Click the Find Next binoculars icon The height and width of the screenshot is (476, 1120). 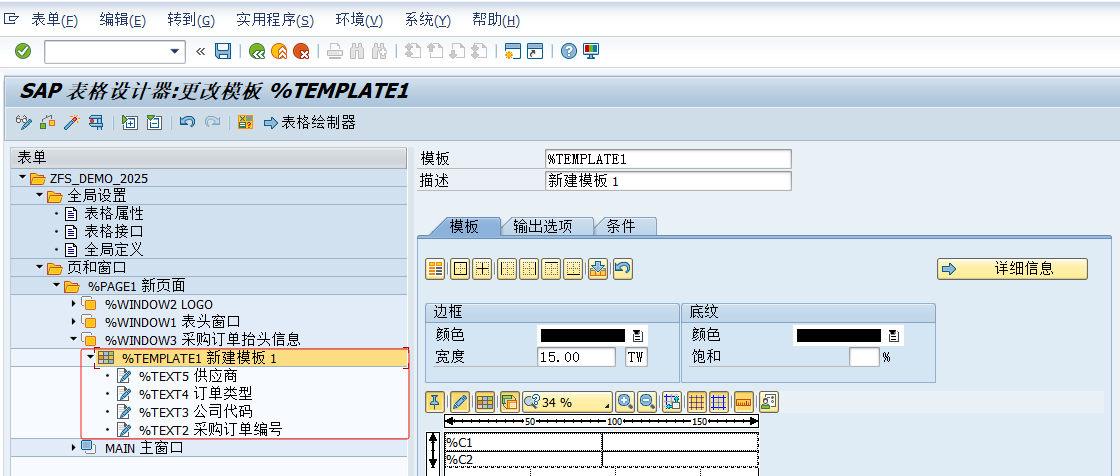tap(379, 51)
